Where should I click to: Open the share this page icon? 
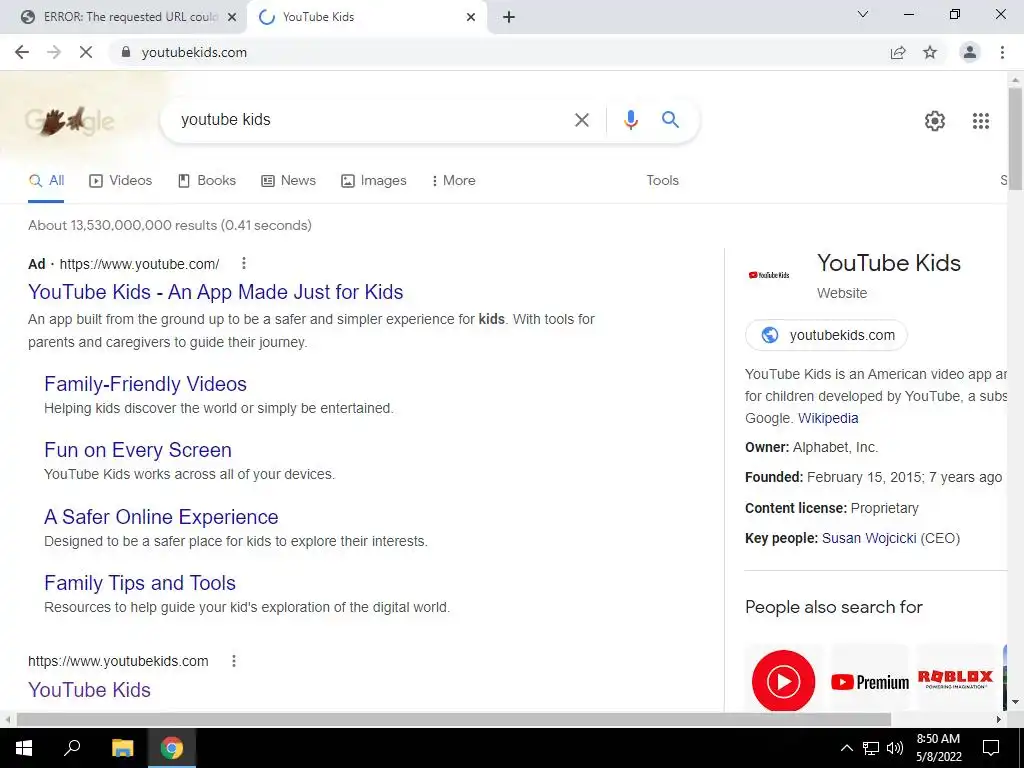point(898,52)
